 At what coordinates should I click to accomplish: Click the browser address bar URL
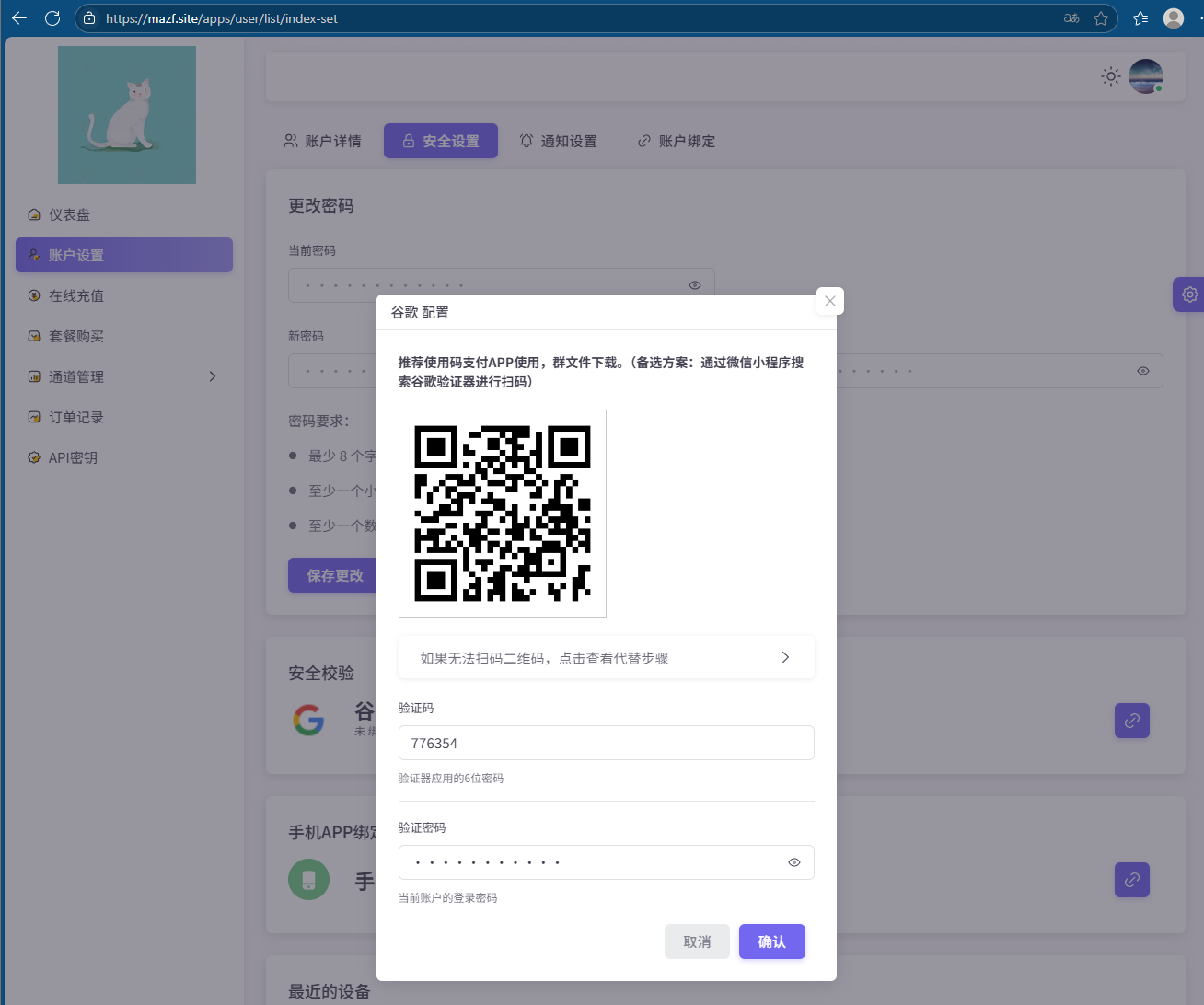pyautogui.click(x=222, y=18)
